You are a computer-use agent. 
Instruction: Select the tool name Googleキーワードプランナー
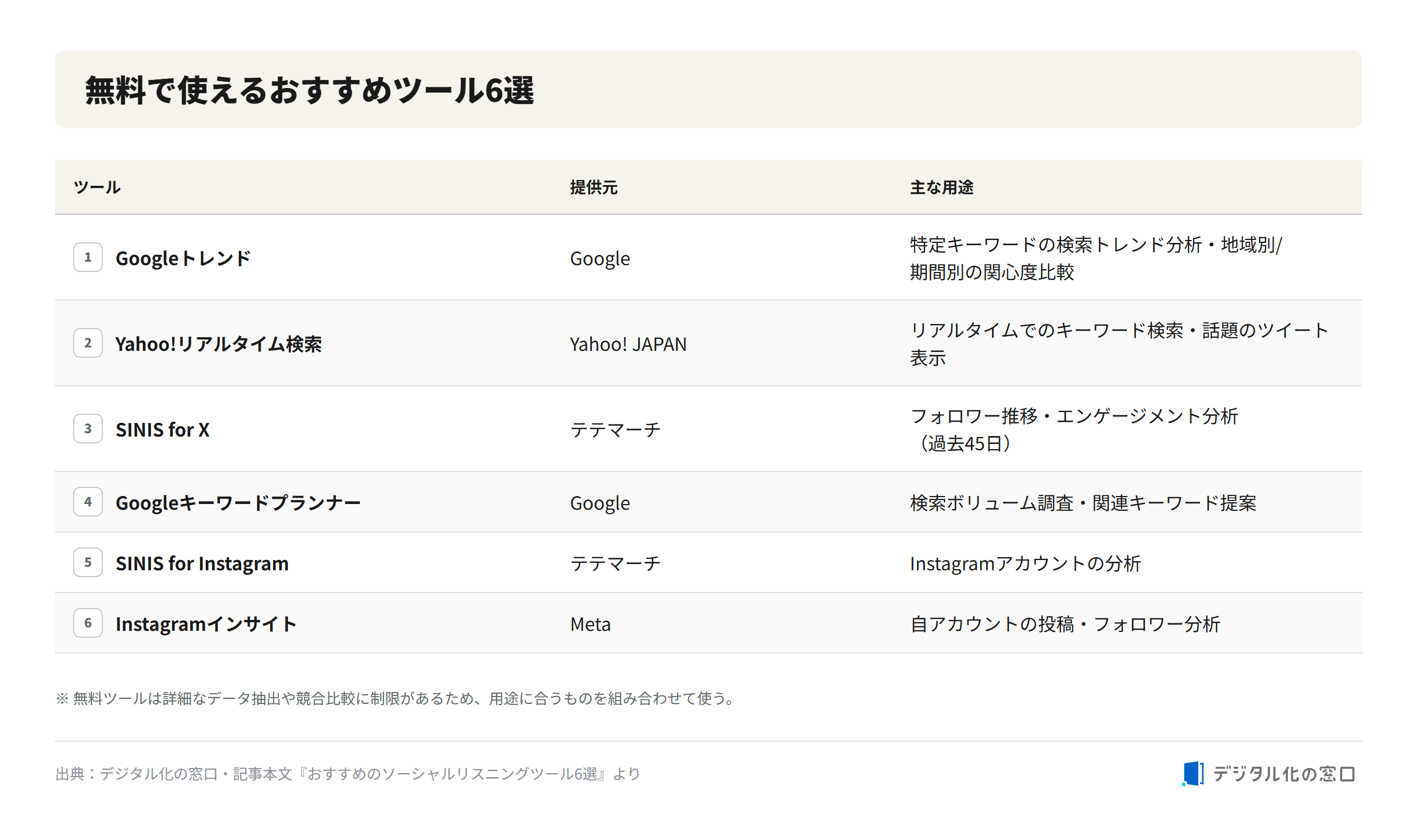[238, 503]
